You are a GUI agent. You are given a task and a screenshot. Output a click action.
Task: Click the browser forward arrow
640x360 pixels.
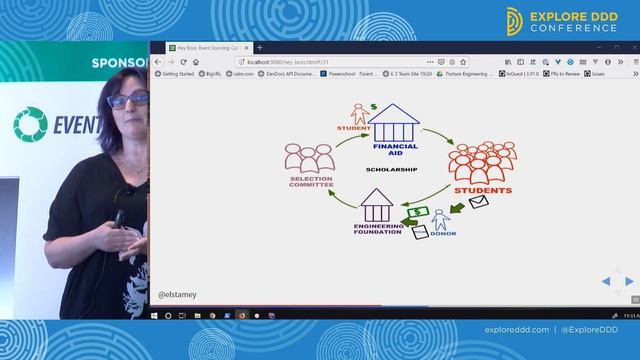[x=171, y=62]
